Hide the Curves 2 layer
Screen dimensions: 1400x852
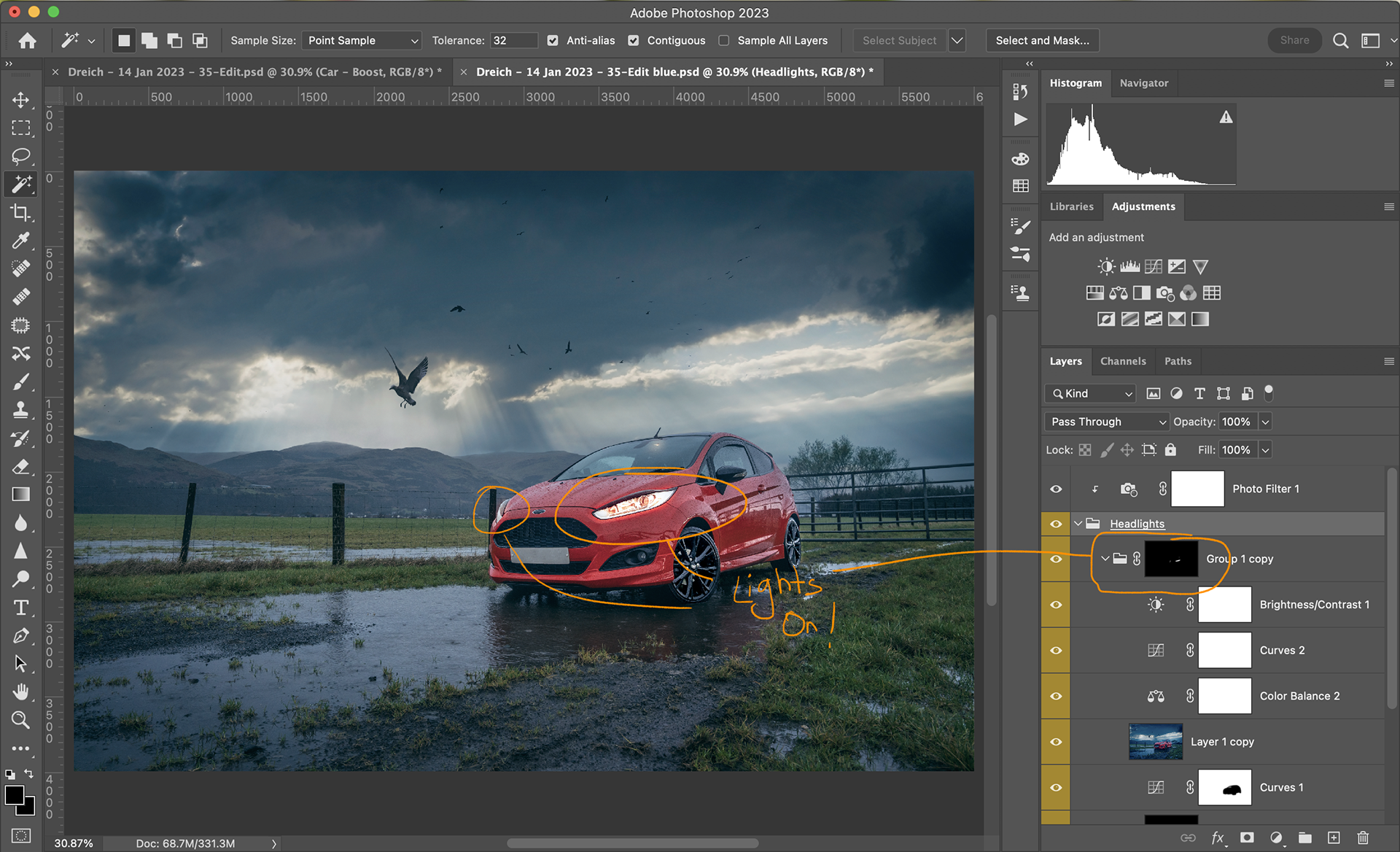(x=1055, y=651)
